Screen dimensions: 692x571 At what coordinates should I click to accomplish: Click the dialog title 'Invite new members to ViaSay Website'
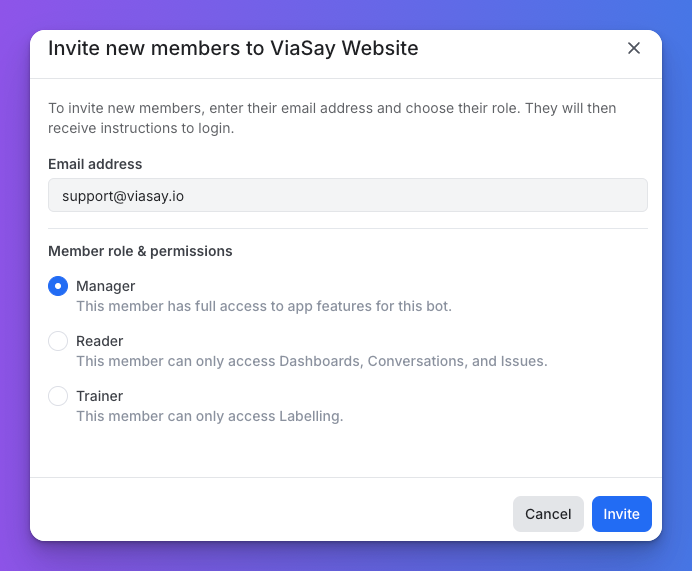pos(233,48)
